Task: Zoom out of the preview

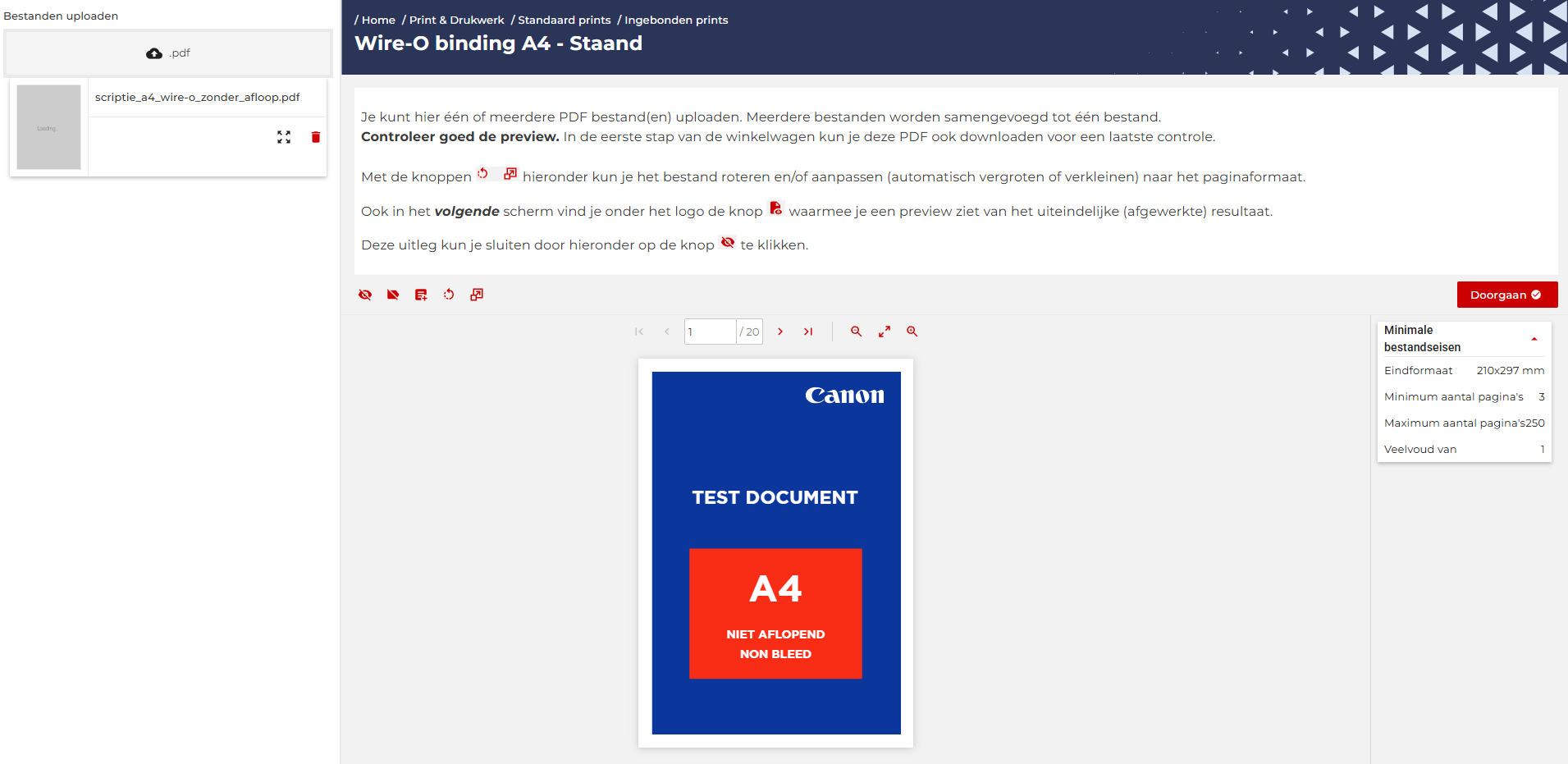Action: 856,332
